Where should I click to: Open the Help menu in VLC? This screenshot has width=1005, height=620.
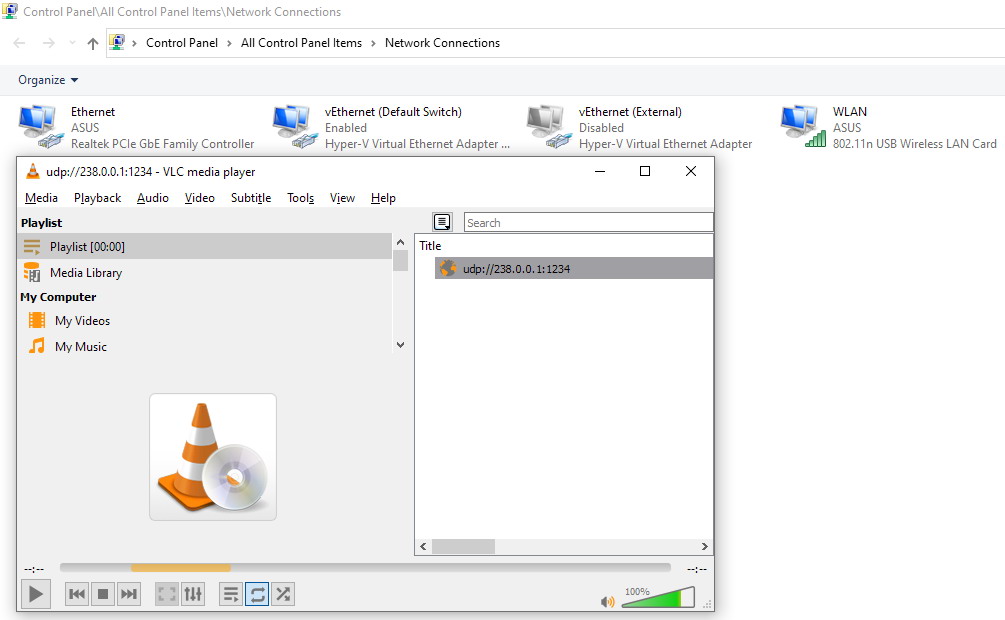(383, 198)
